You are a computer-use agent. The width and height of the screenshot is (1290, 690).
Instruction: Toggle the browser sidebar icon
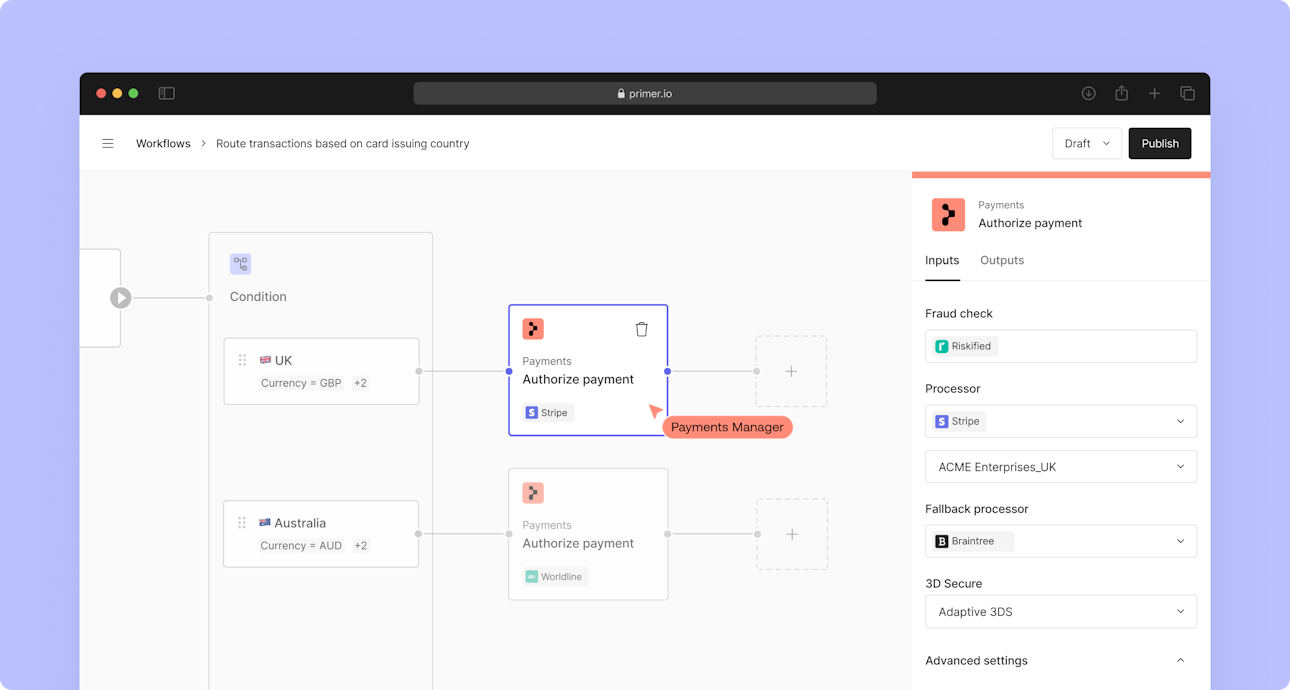[x=167, y=93]
